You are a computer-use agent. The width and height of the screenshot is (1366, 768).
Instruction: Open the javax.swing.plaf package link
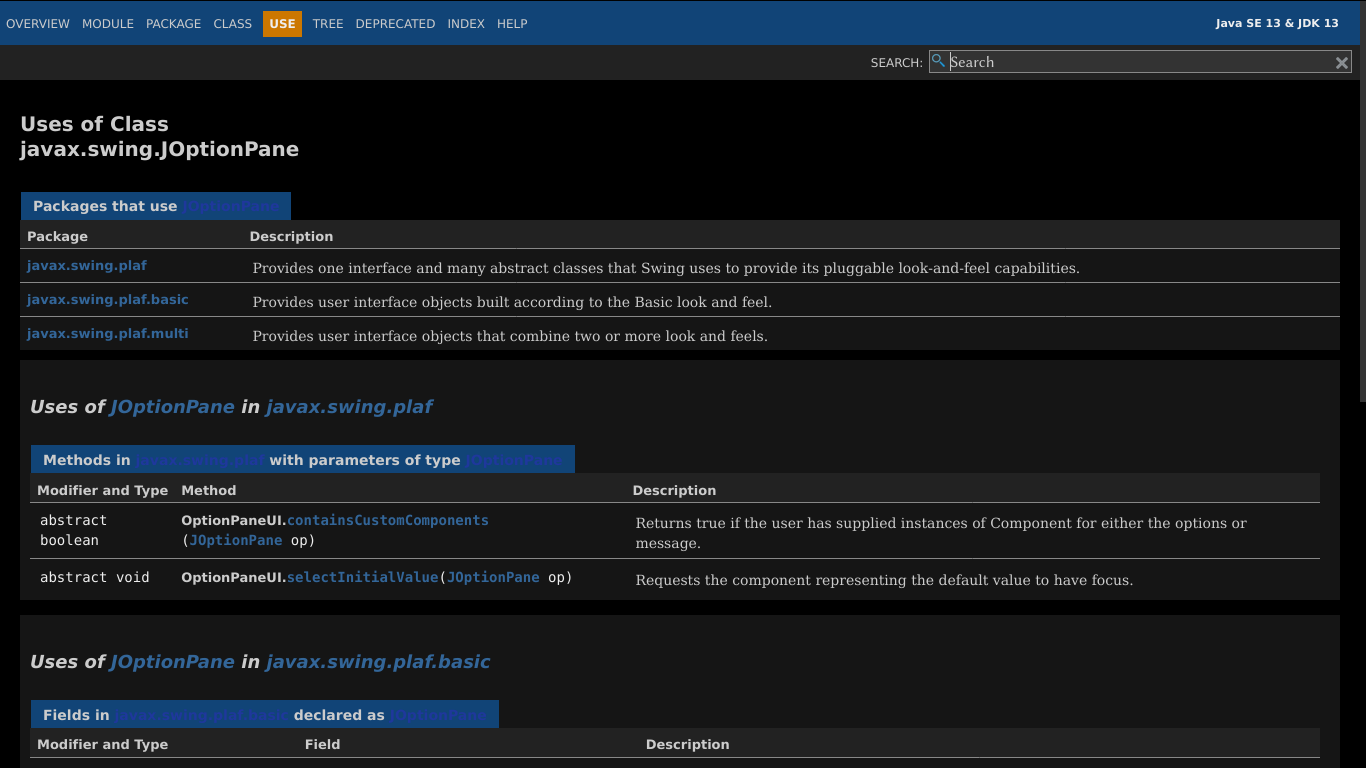coord(87,265)
